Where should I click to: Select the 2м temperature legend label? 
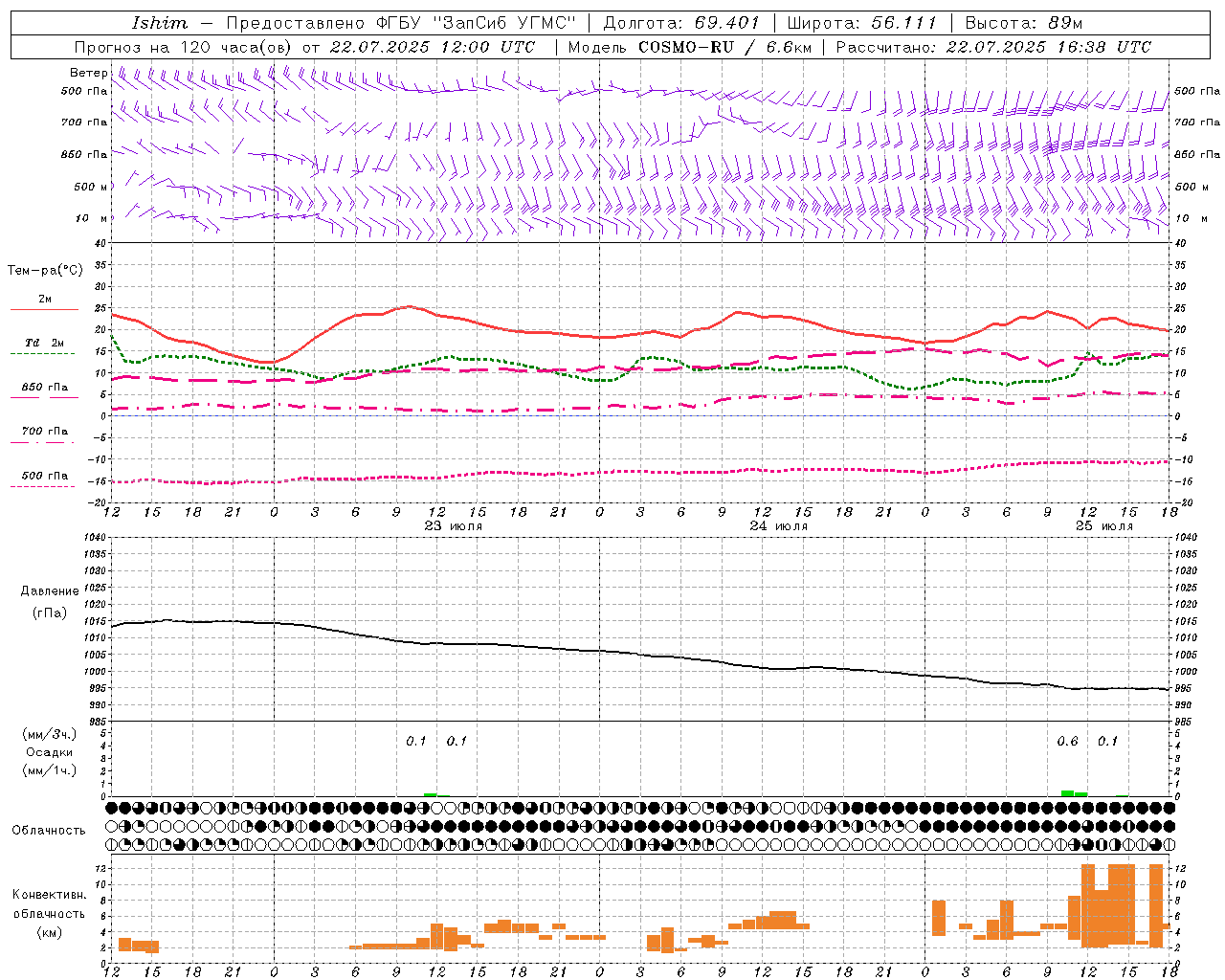[45, 300]
